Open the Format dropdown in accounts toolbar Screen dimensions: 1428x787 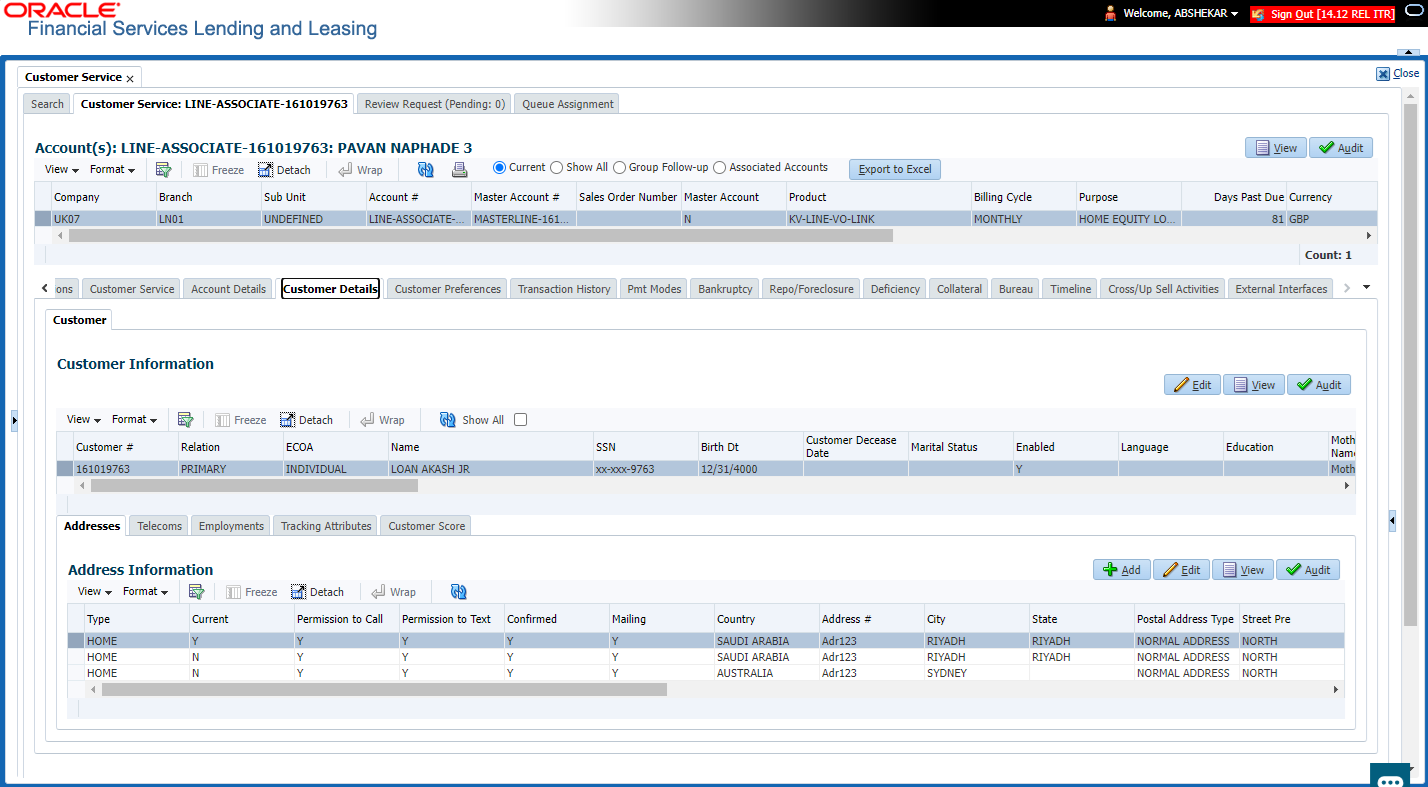point(112,170)
